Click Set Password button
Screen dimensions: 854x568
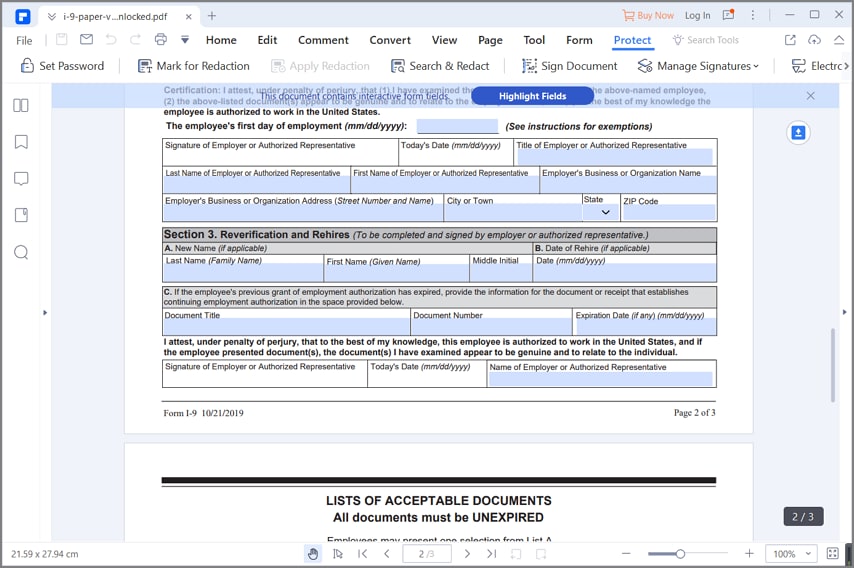(62, 66)
